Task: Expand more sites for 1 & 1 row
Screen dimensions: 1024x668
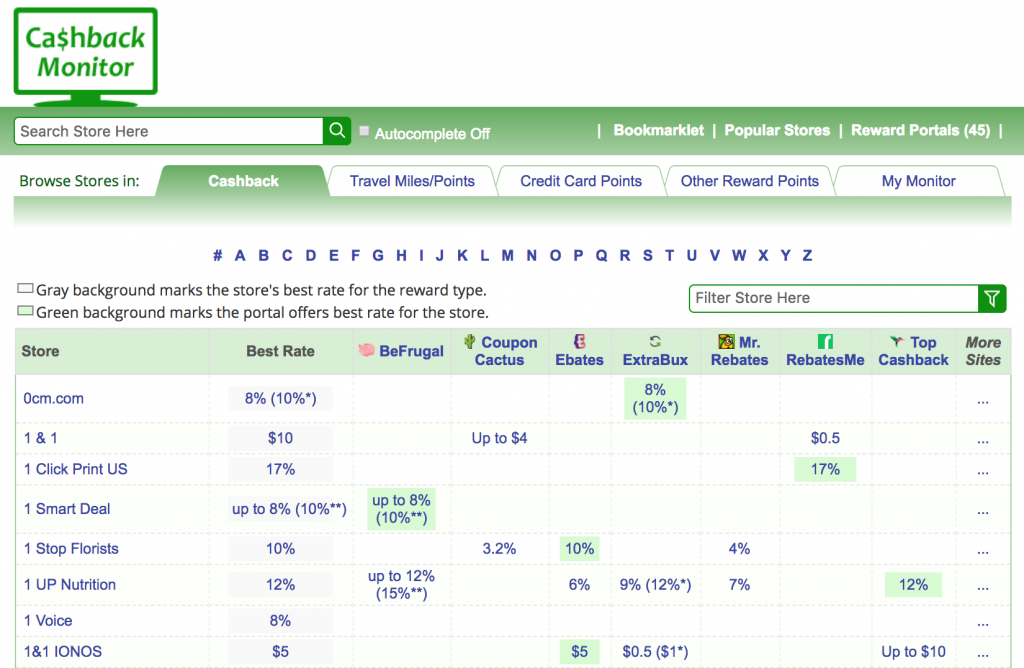Action: coord(983,440)
